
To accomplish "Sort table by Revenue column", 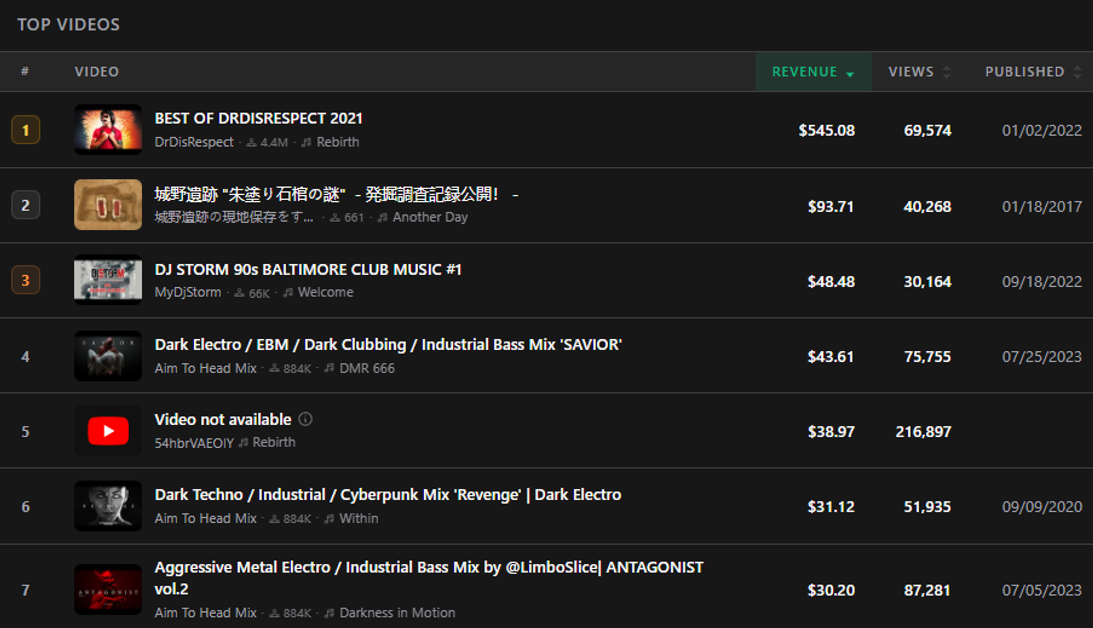I will [812, 72].
